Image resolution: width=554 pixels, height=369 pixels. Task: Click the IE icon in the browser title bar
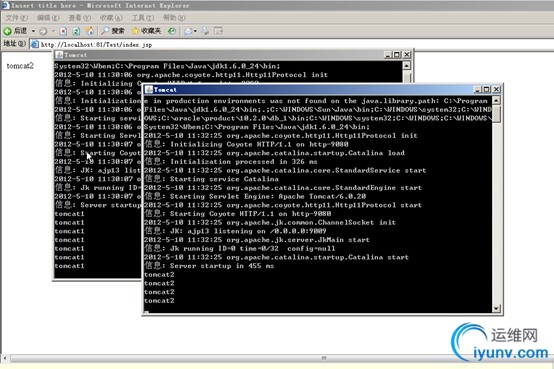point(5,5)
